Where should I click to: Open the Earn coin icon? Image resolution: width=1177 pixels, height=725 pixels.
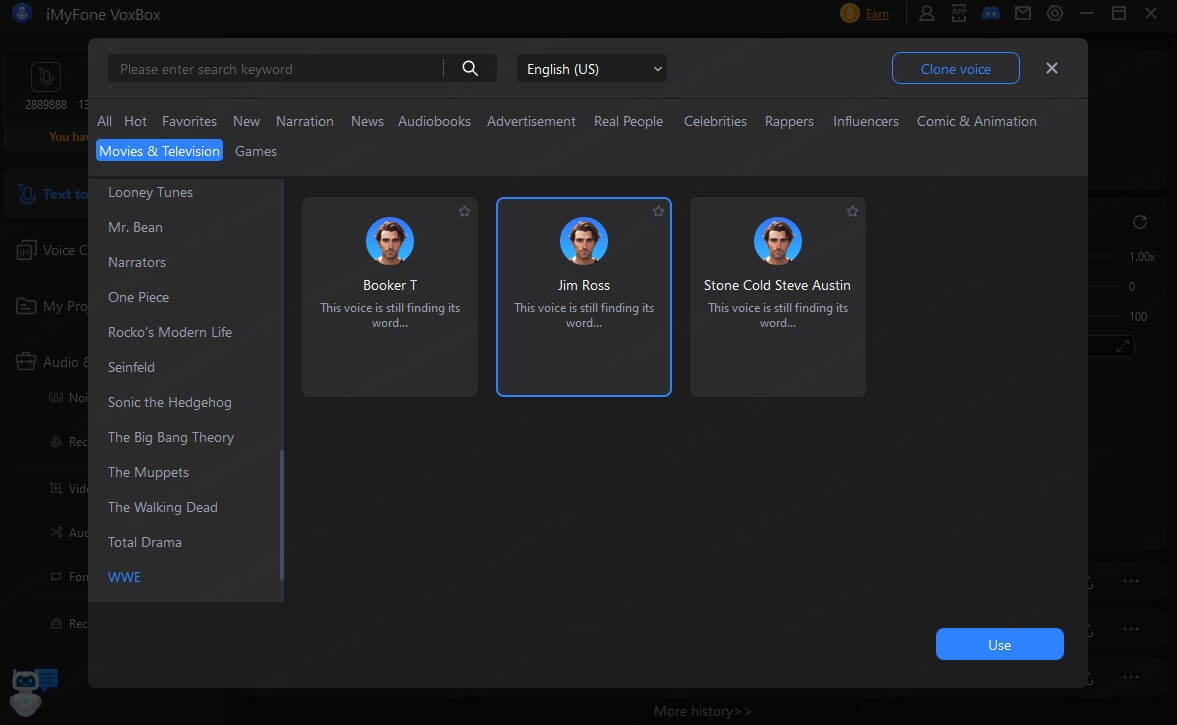[850, 14]
